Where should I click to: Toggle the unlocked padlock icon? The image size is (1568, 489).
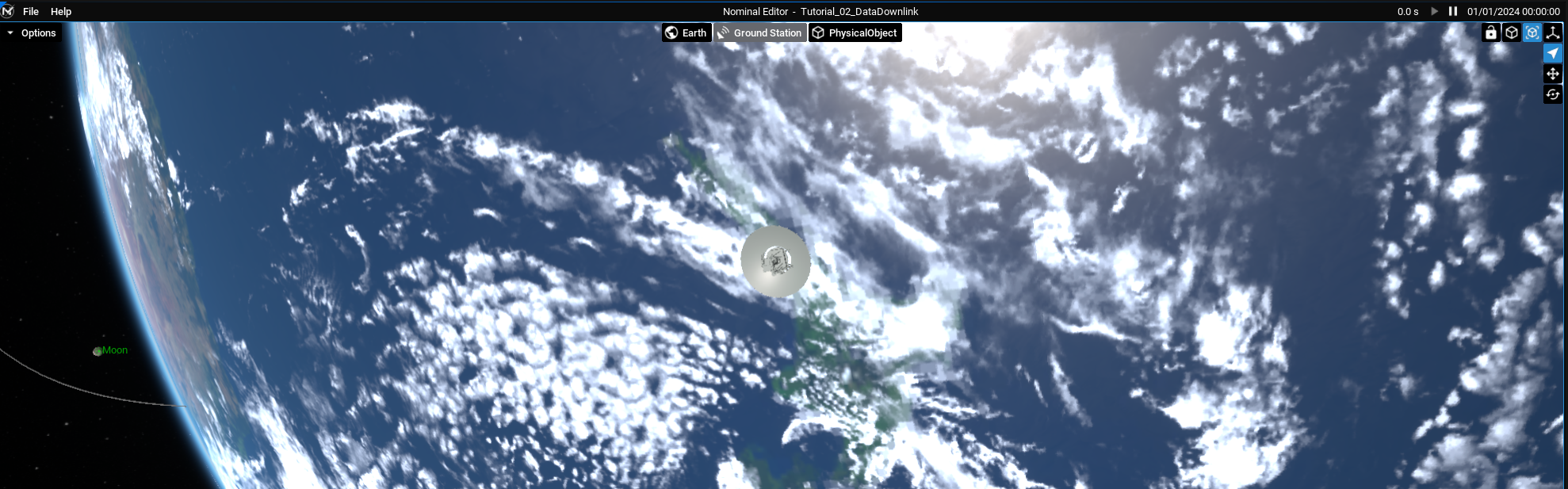click(x=1491, y=32)
